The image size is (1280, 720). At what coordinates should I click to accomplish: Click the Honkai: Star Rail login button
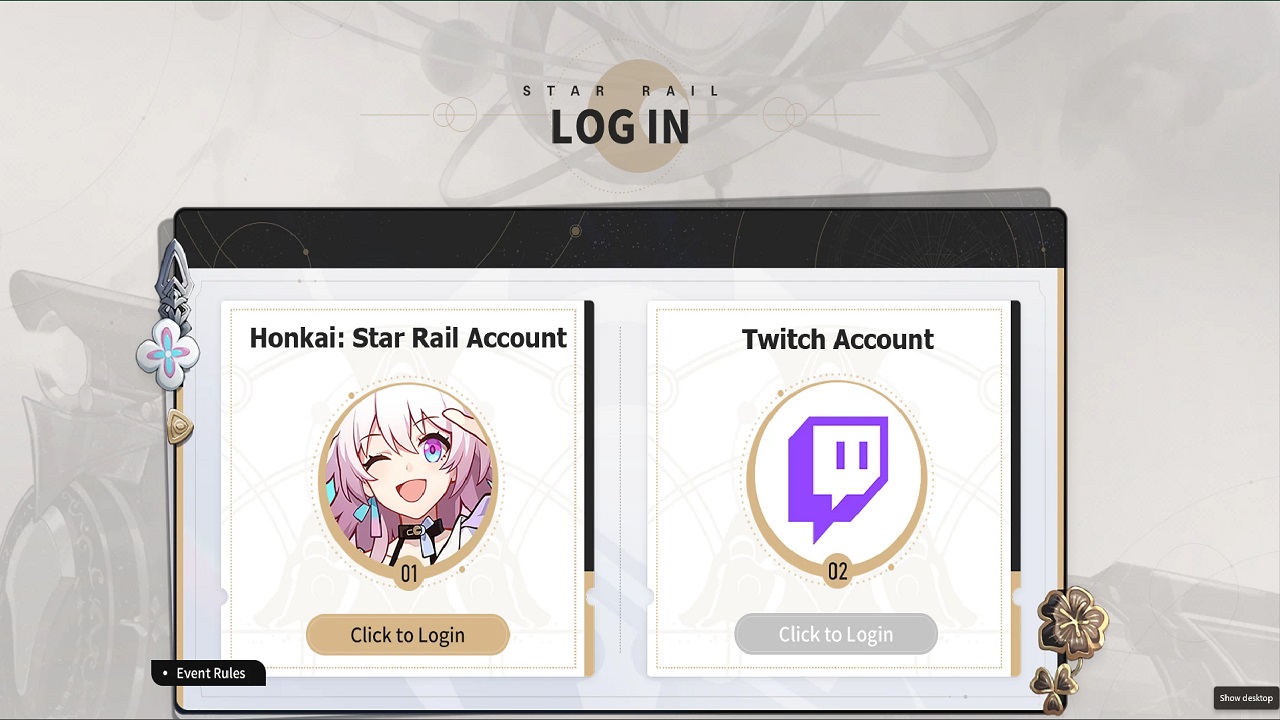pyautogui.click(x=408, y=635)
